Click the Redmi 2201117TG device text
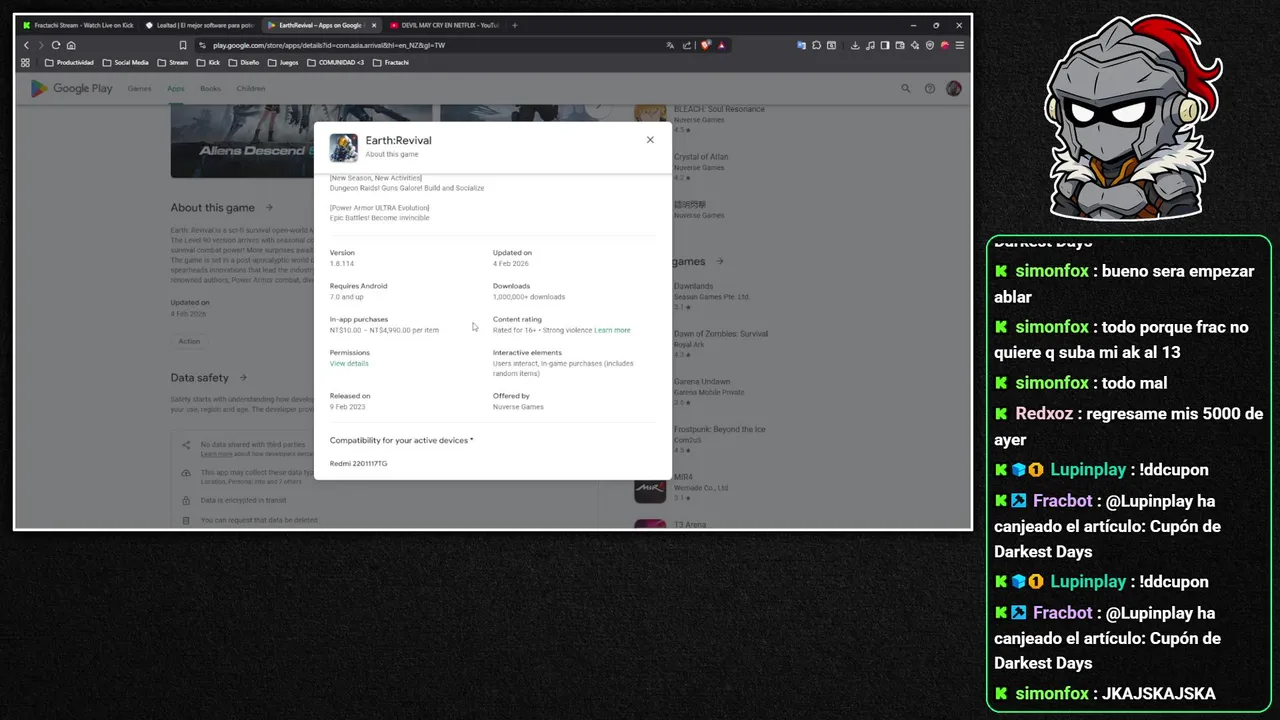Viewport: 1280px width, 720px height. tap(358, 464)
